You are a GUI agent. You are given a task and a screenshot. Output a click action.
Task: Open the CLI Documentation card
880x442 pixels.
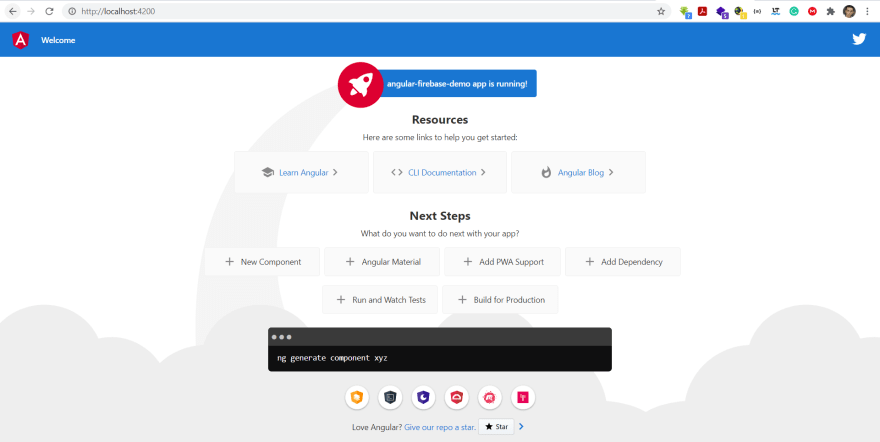440,172
